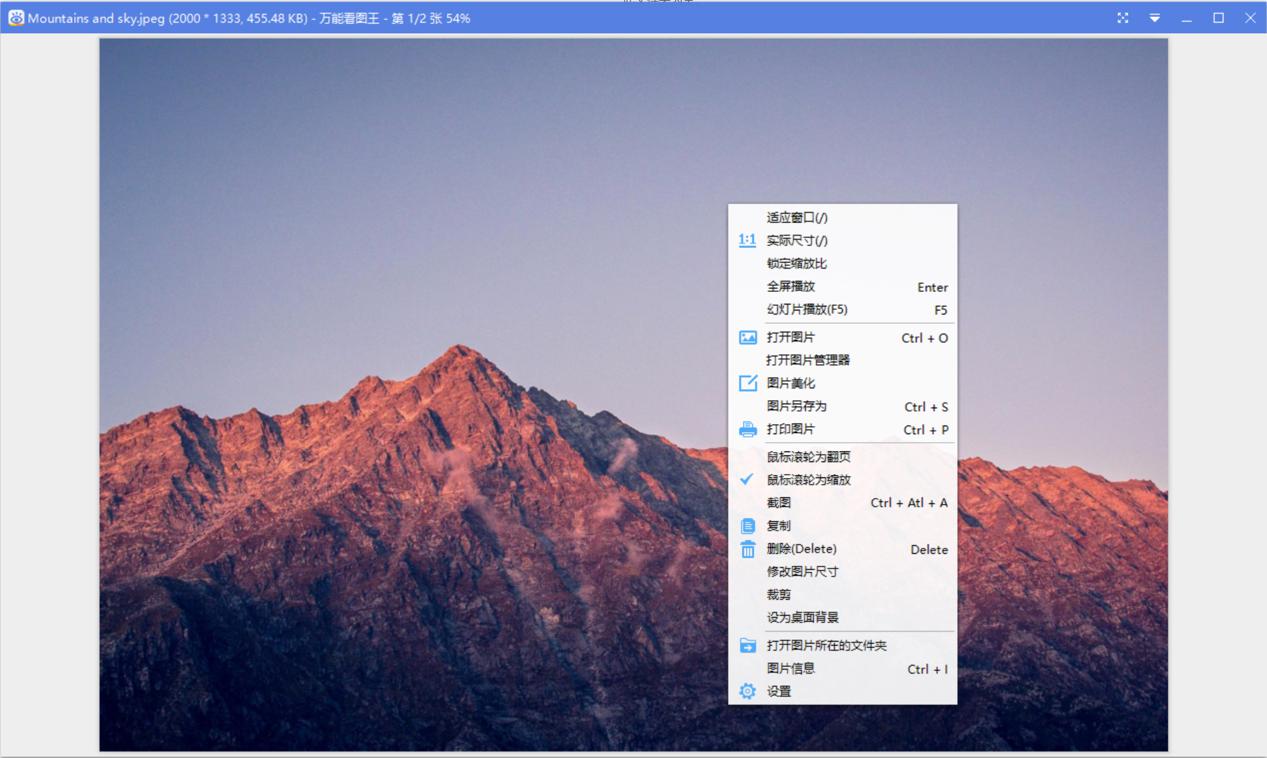Click the Ctrl + Atl + A shortcut text
This screenshot has width=1267, height=758.
[909, 503]
